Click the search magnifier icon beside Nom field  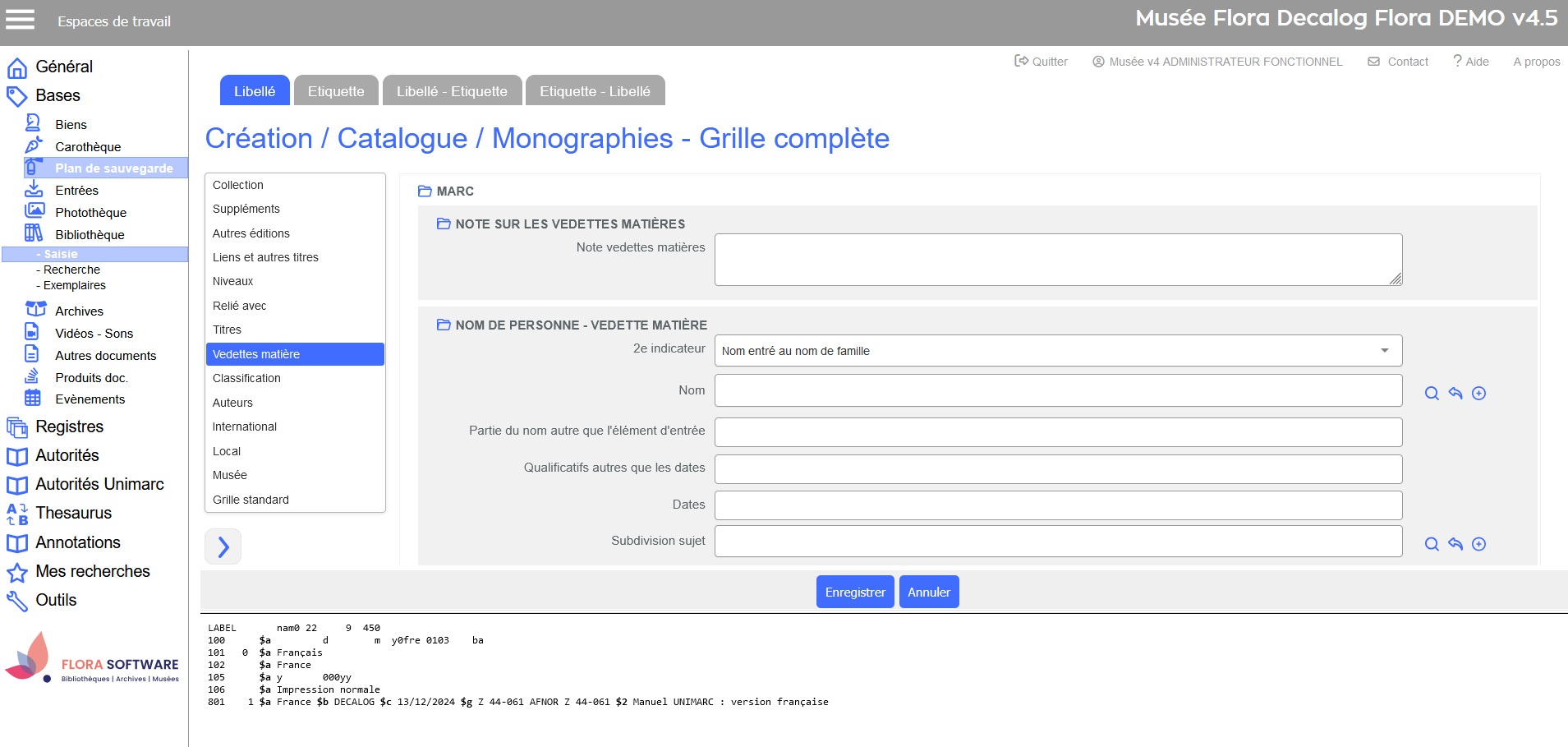1432,394
